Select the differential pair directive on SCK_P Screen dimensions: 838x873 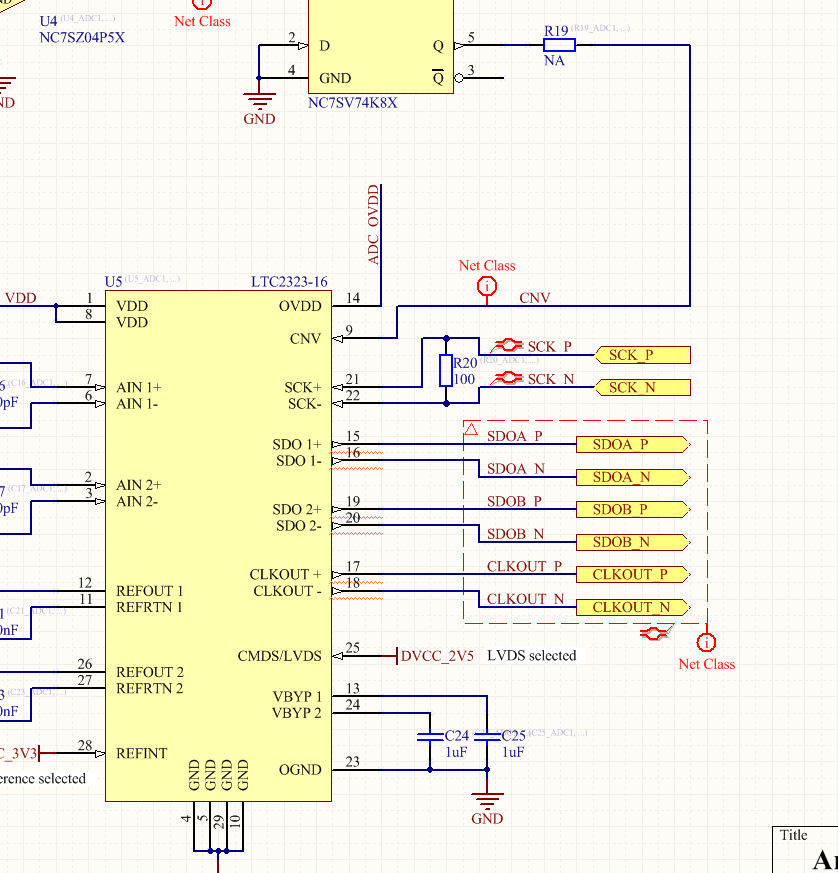[x=506, y=346]
